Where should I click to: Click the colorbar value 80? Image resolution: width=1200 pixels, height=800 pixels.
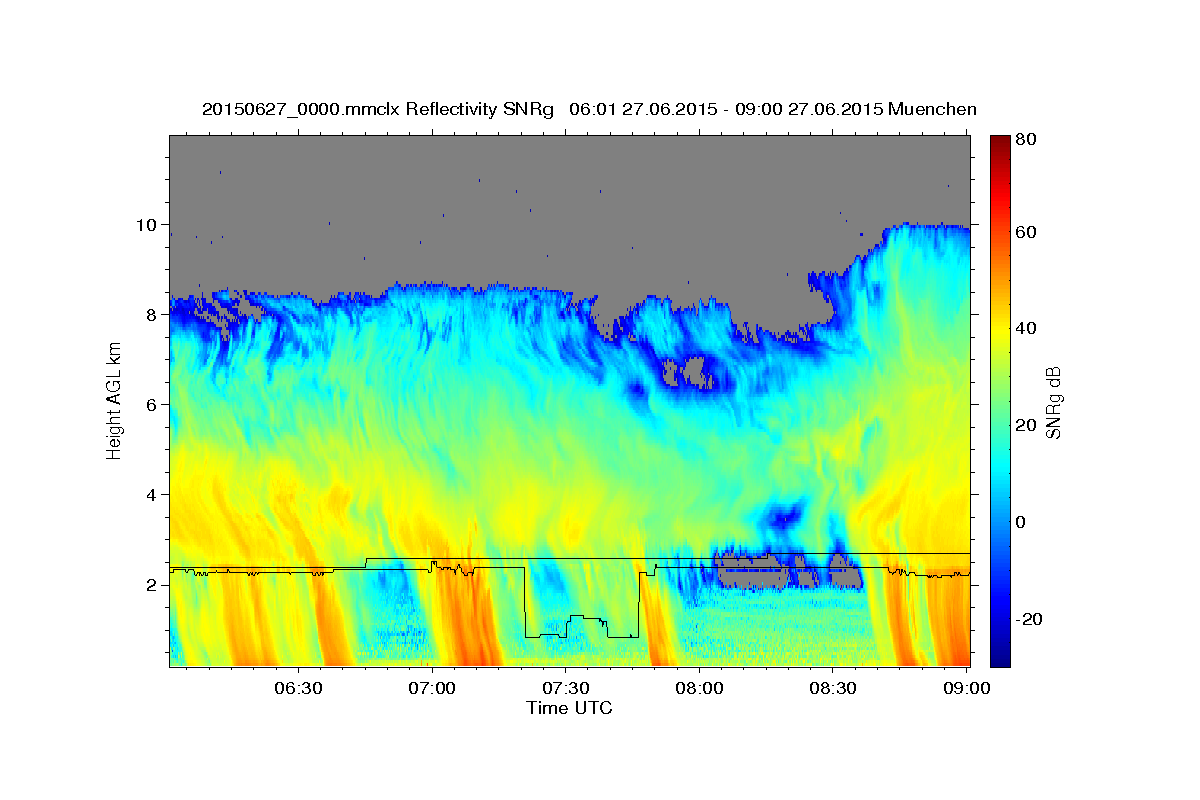(x=1026, y=141)
